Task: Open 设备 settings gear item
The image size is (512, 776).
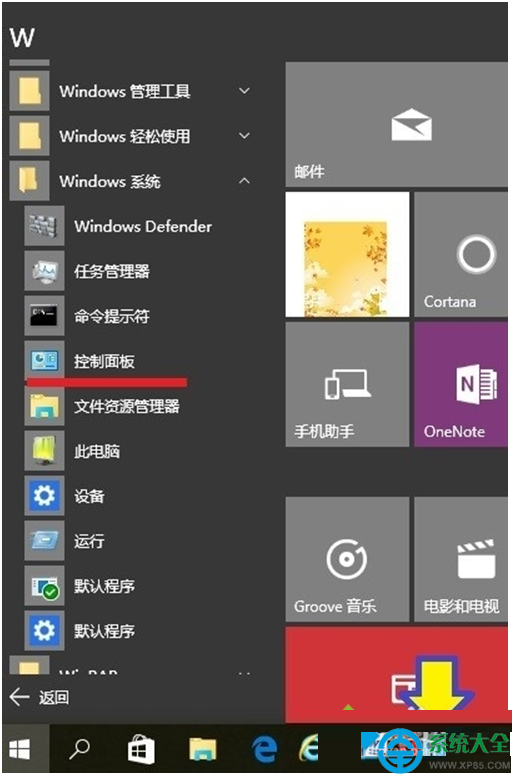Action: click(134, 496)
